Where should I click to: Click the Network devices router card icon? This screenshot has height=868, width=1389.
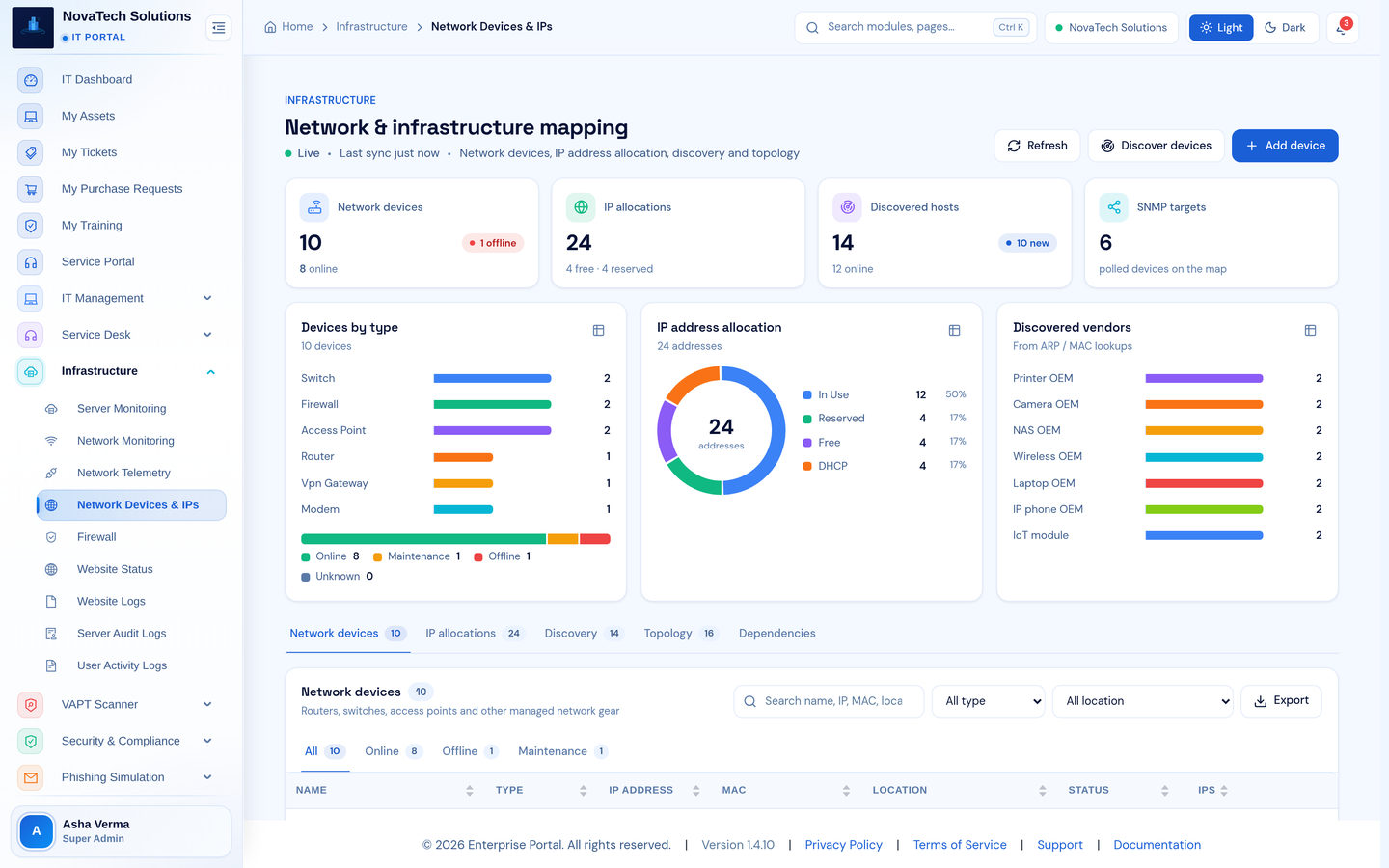[314, 207]
